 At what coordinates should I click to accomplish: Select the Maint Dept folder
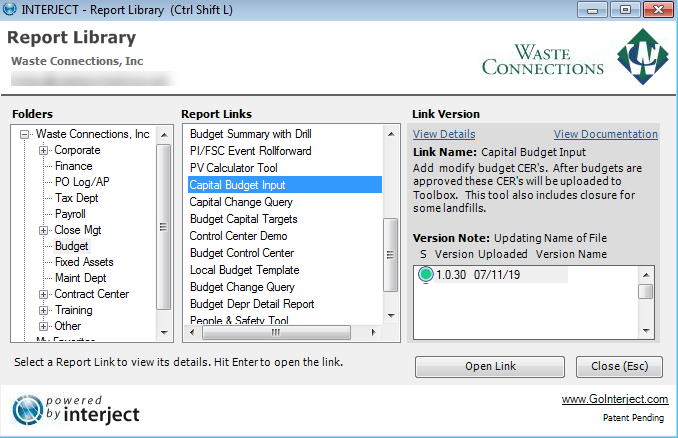(x=80, y=278)
